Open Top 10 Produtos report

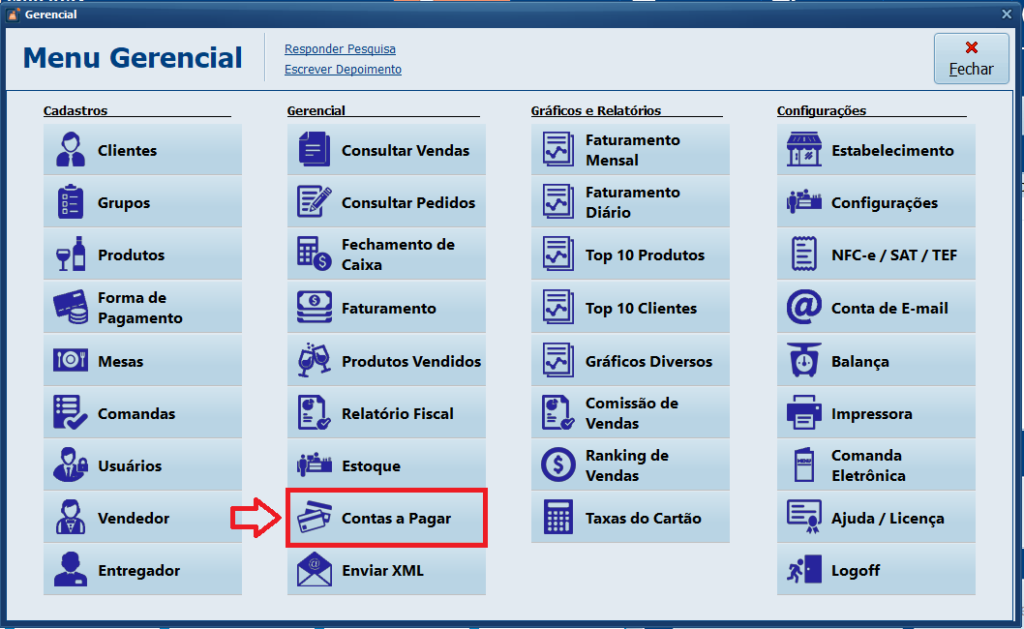coord(630,256)
